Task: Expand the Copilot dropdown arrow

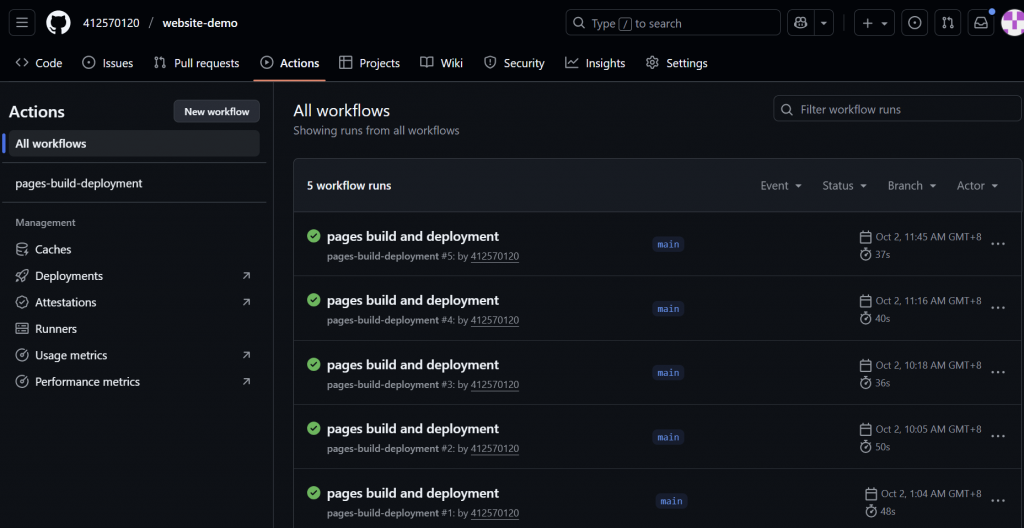Action: click(x=824, y=23)
